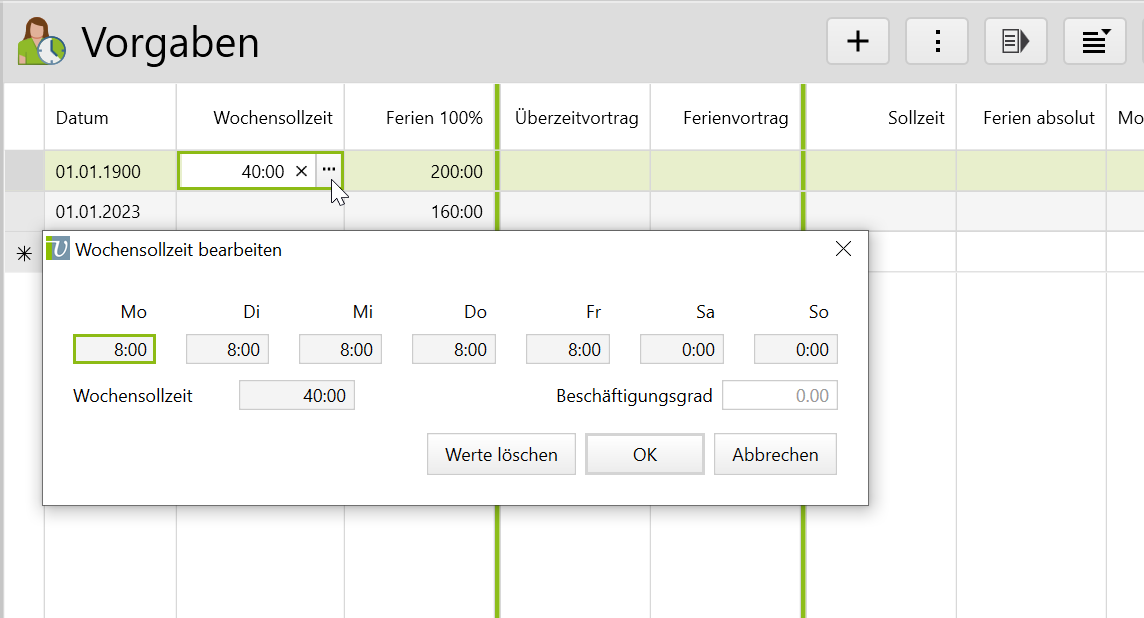Viewport: 1144px width, 618px height.
Task: Focus the Mo hours input field
Action: (115, 349)
